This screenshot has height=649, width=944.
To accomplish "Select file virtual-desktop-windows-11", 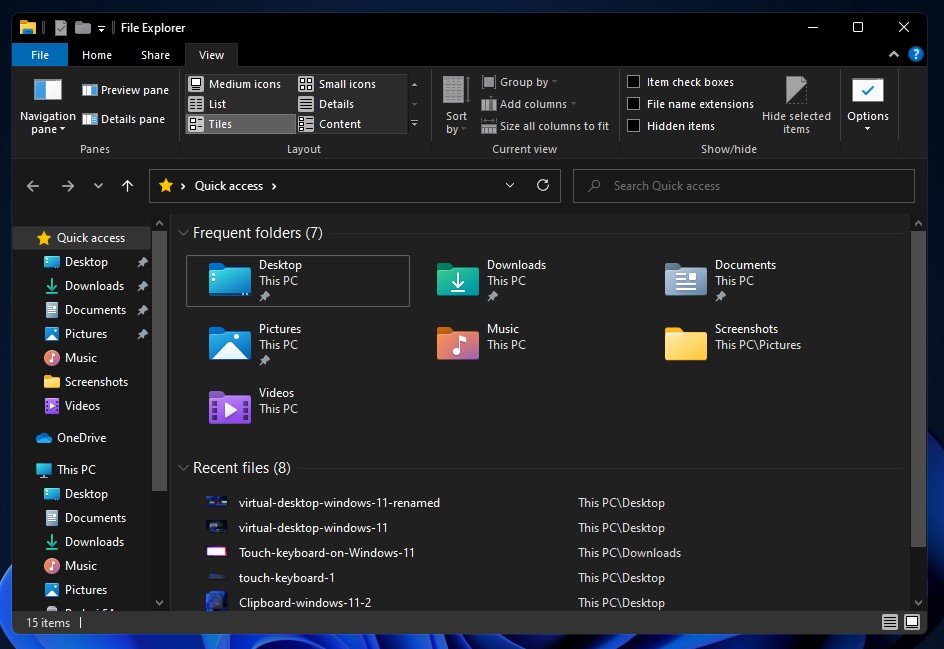I will (x=313, y=528).
